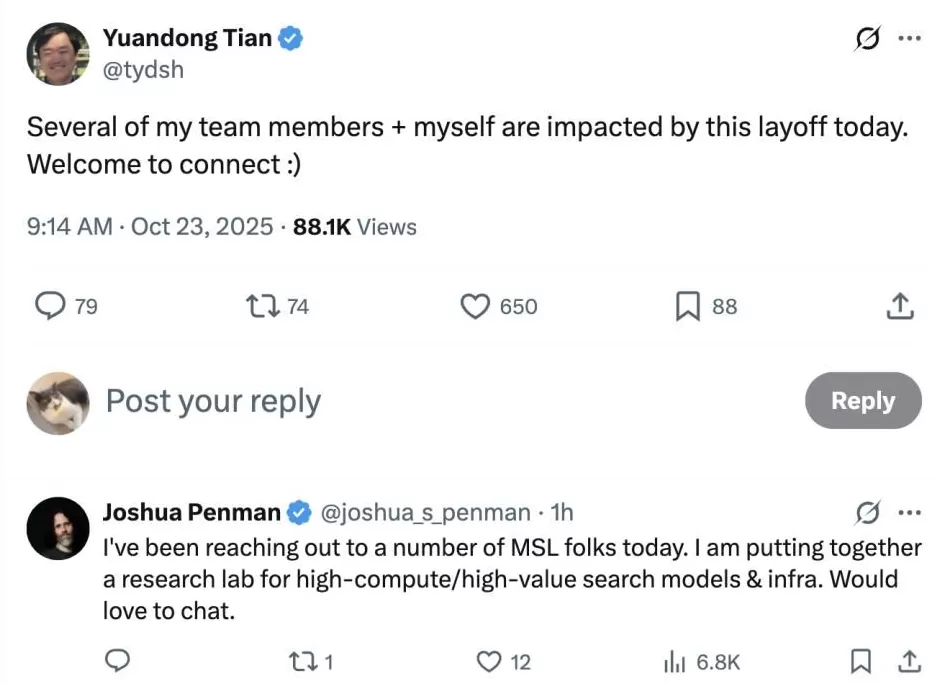Bookmark Joshua Penman's reply
940x684 pixels.
(x=859, y=661)
